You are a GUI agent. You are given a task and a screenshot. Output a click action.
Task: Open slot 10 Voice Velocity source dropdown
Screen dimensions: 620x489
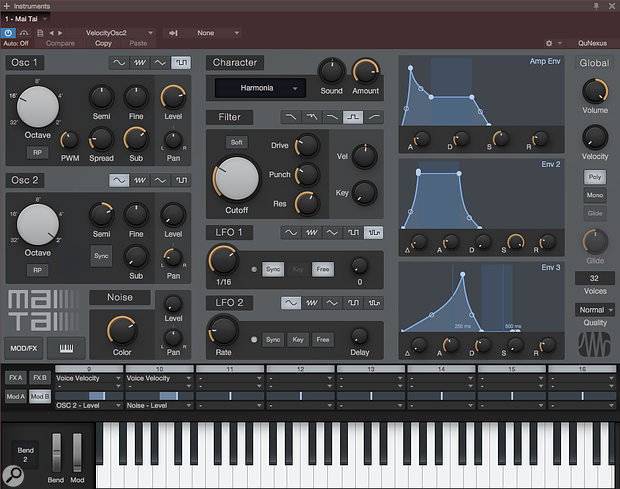[x=159, y=378]
